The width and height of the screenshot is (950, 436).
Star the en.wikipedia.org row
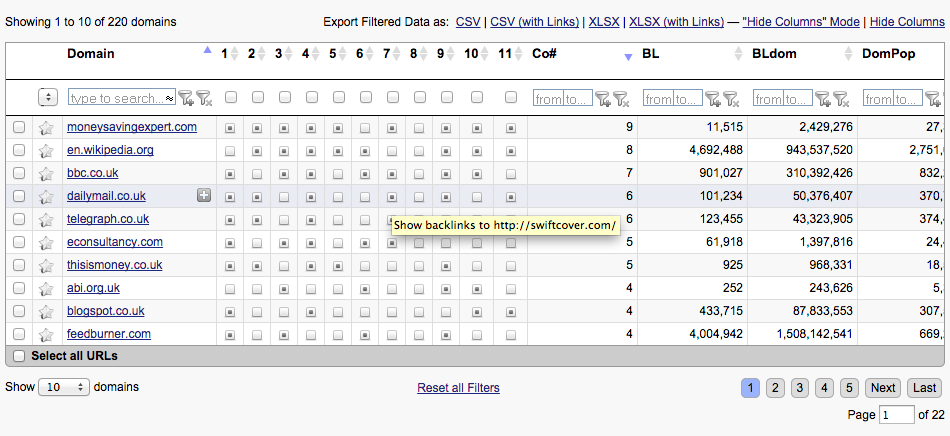pyautogui.click(x=46, y=151)
